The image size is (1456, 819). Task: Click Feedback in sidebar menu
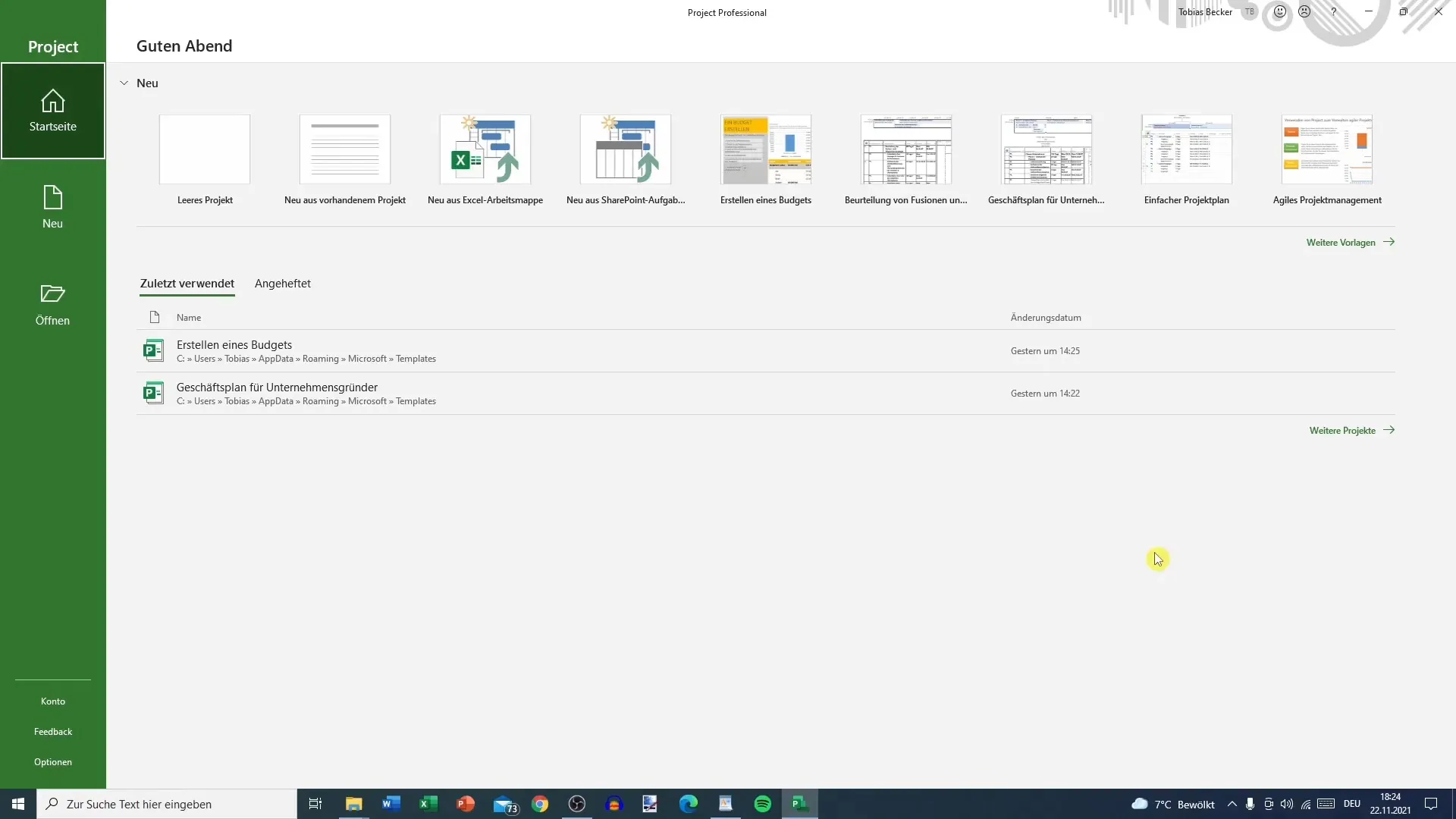[x=53, y=731]
